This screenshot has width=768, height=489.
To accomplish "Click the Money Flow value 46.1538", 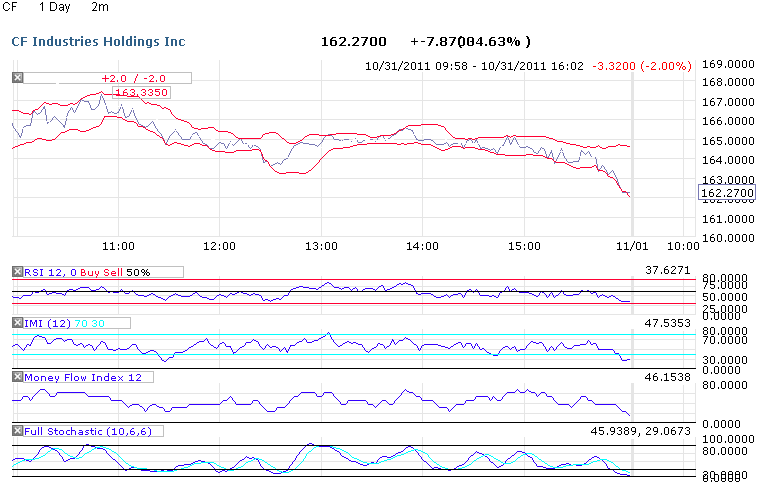I will [x=668, y=377].
